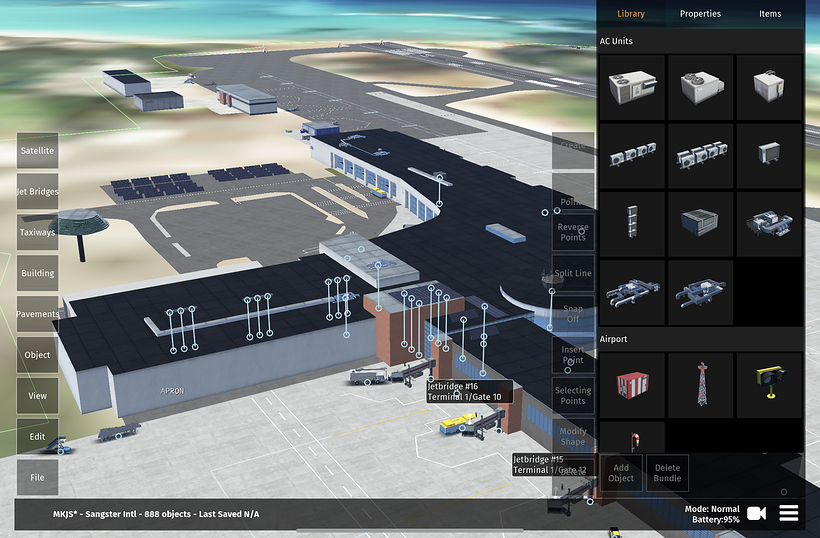Pick the vertical stacked AC units thumbnail
820x538 pixels.
632,224
